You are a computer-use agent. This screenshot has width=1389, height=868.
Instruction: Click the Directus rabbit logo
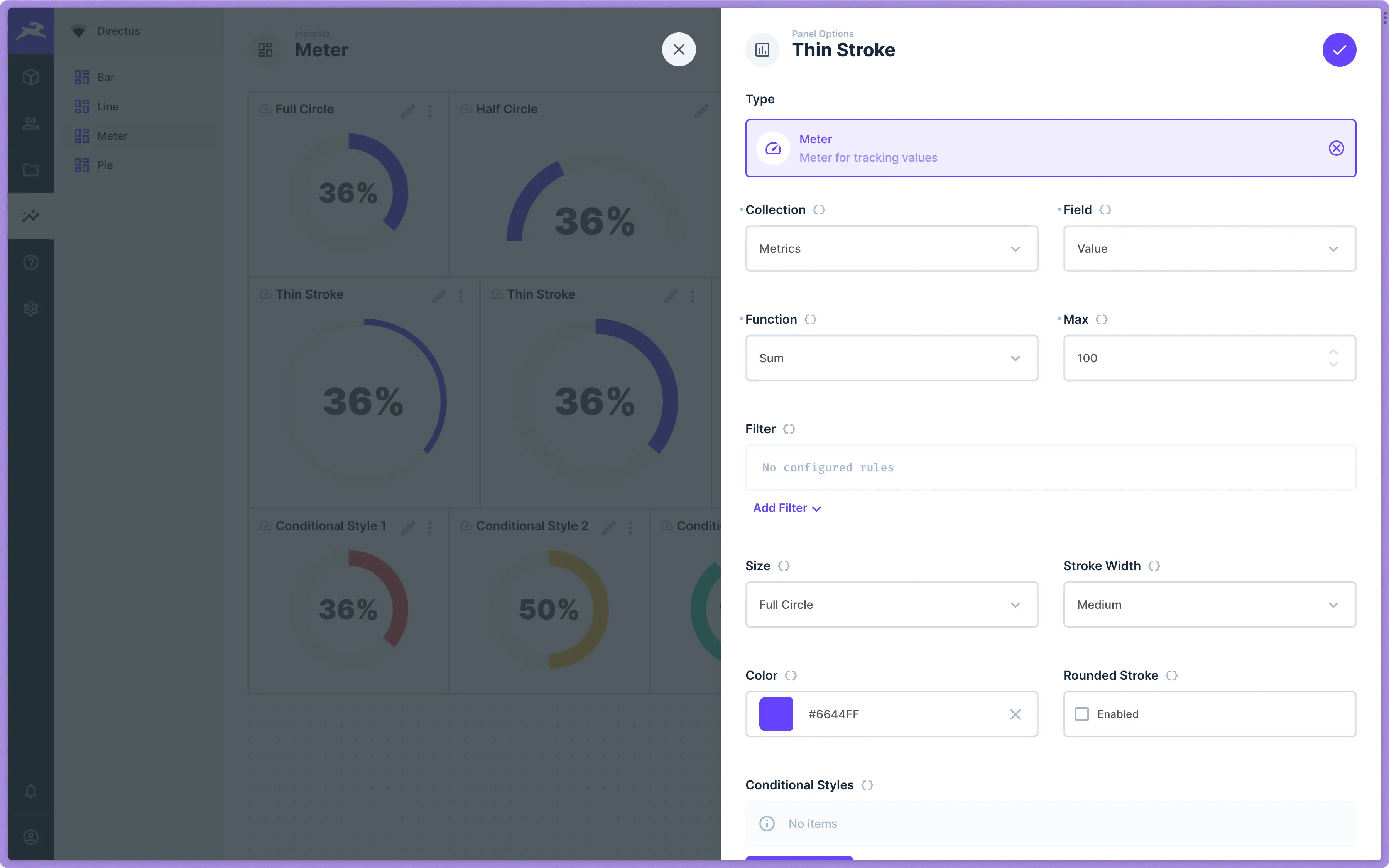tap(30, 30)
